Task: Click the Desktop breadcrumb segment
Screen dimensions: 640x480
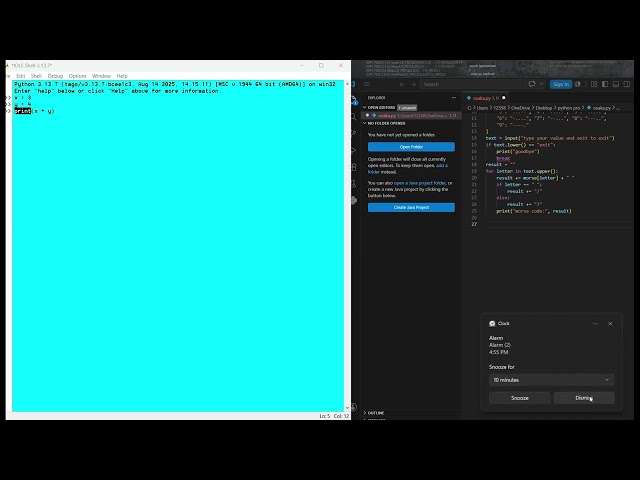Action: coord(544,108)
